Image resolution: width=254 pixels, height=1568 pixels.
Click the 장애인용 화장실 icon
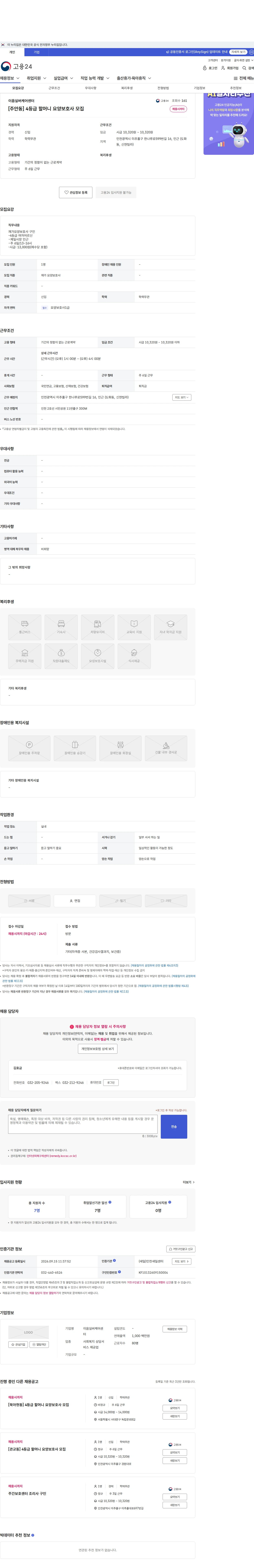pos(120,748)
